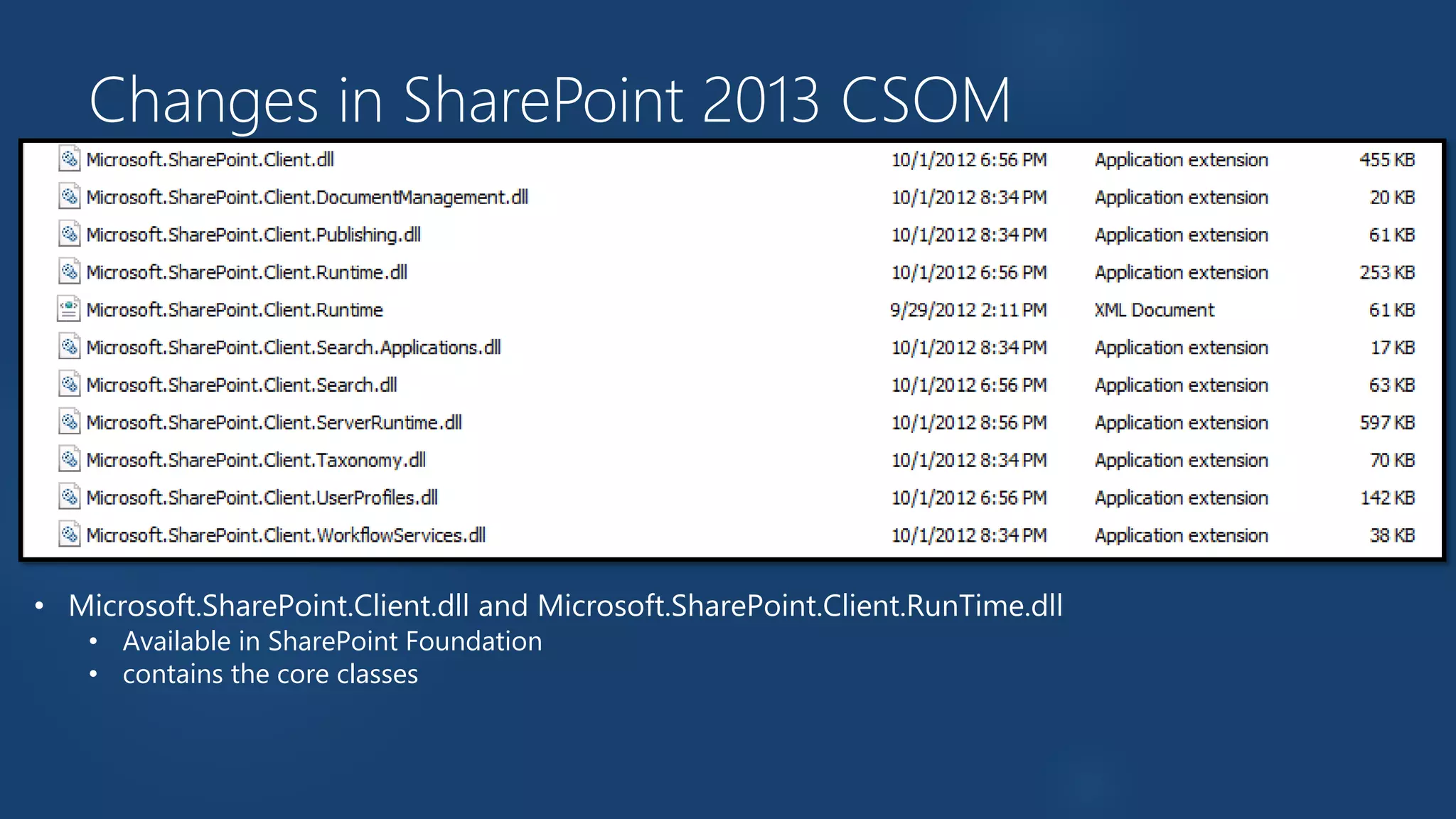Image resolution: width=1456 pixels, height=819 pixels.
Task: Select file name Microsoft.SharePoint.Client.Taxonomy.dll
Action: [x=256, y=461]
